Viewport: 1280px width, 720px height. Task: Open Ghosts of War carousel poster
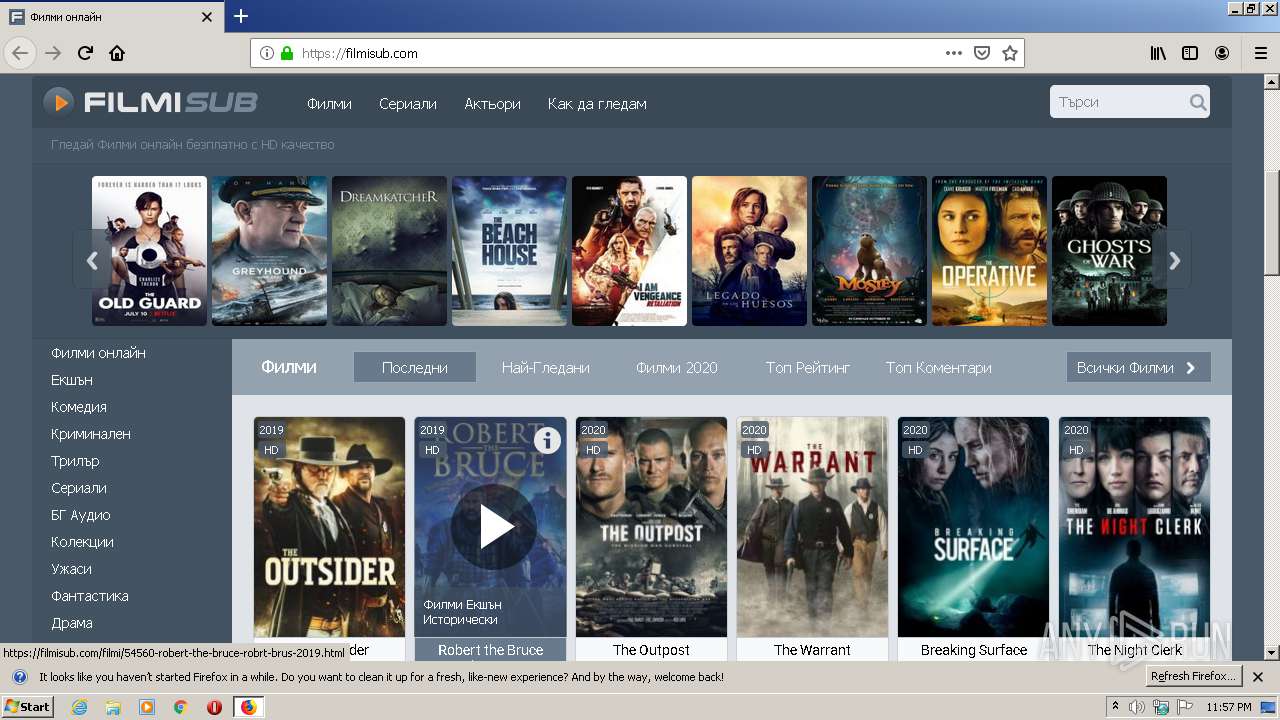point(1109,251)
